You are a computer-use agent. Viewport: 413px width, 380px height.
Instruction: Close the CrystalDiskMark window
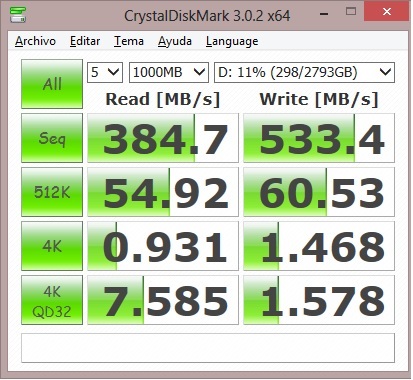pyautogui.click(x=387, y=11)
